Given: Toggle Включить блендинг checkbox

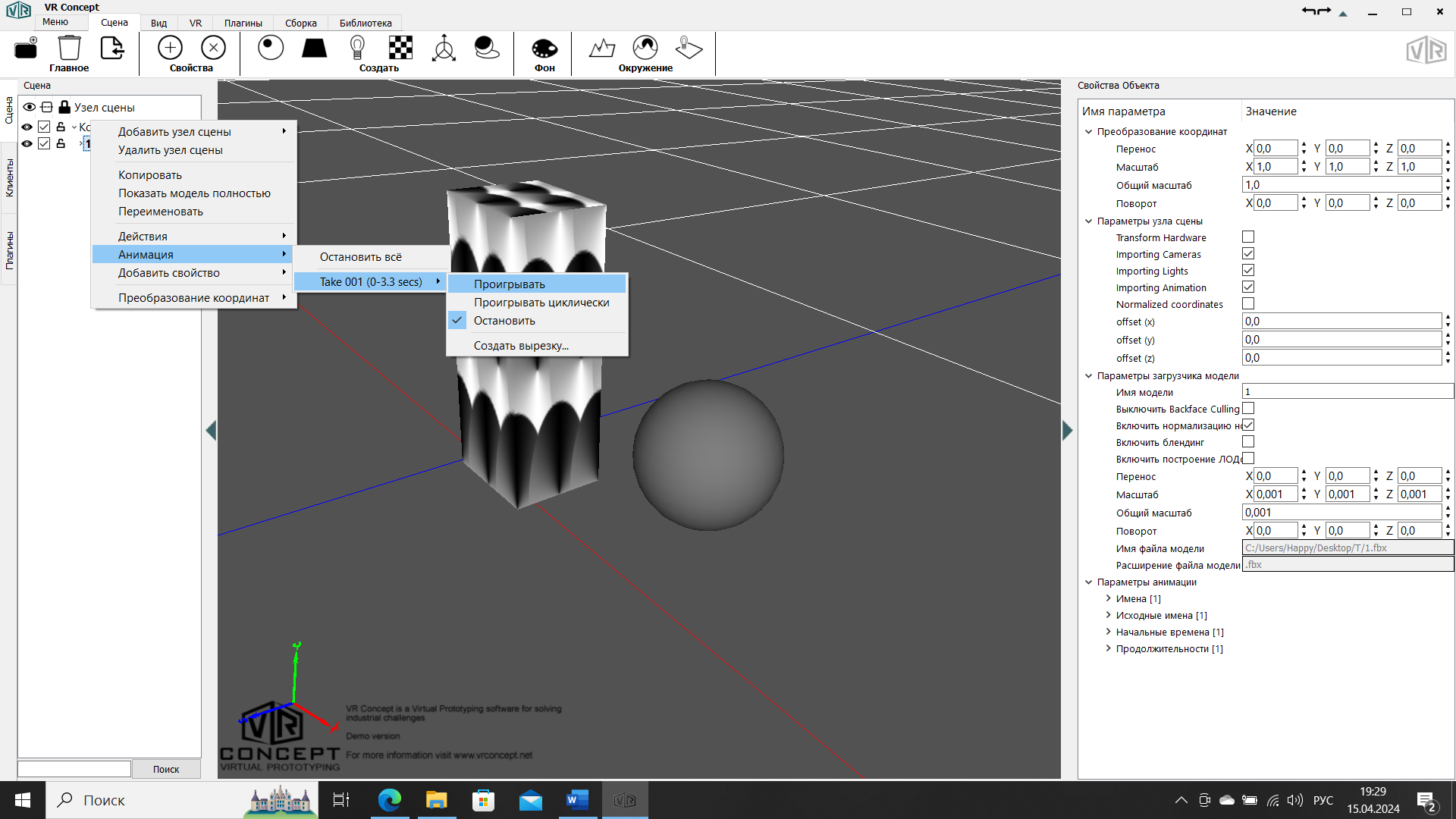Looking at the screenshot, I should (1248, 442).
